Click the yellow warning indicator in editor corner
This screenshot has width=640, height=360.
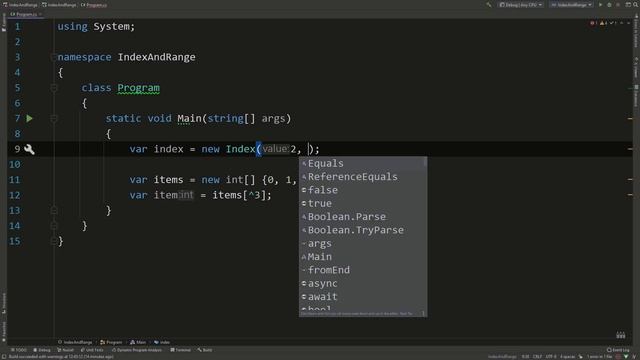602,23
